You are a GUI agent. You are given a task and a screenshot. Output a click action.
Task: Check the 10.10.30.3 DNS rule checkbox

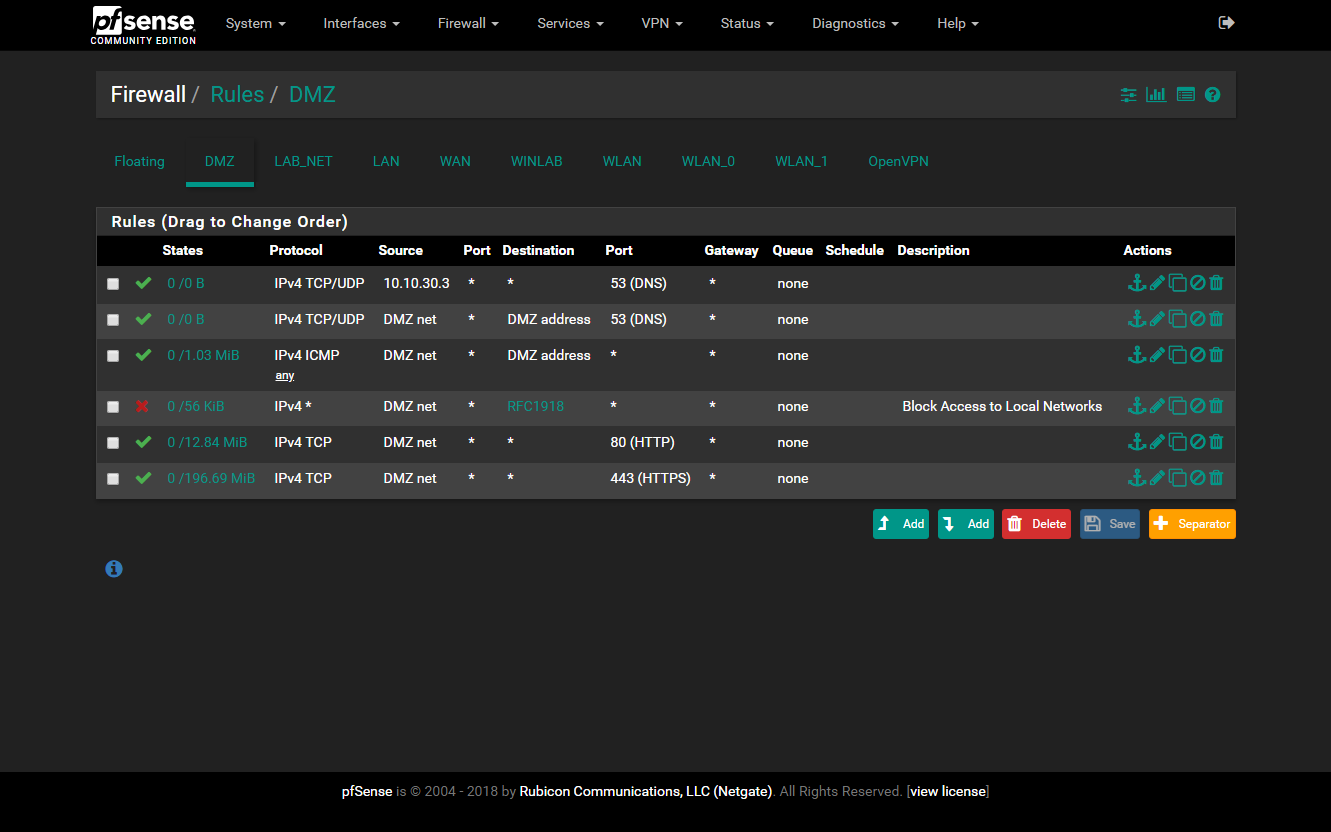pyautogui.click(x=113, y=284)
